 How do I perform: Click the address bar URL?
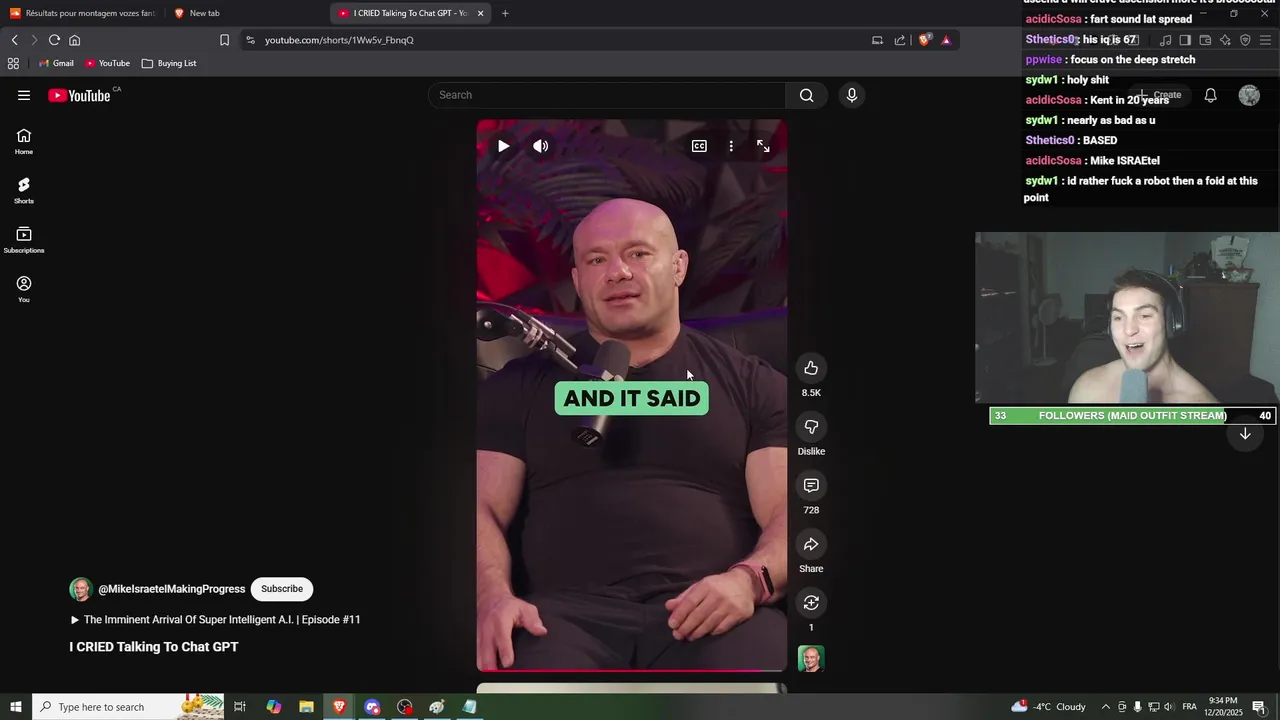point(339,40)
